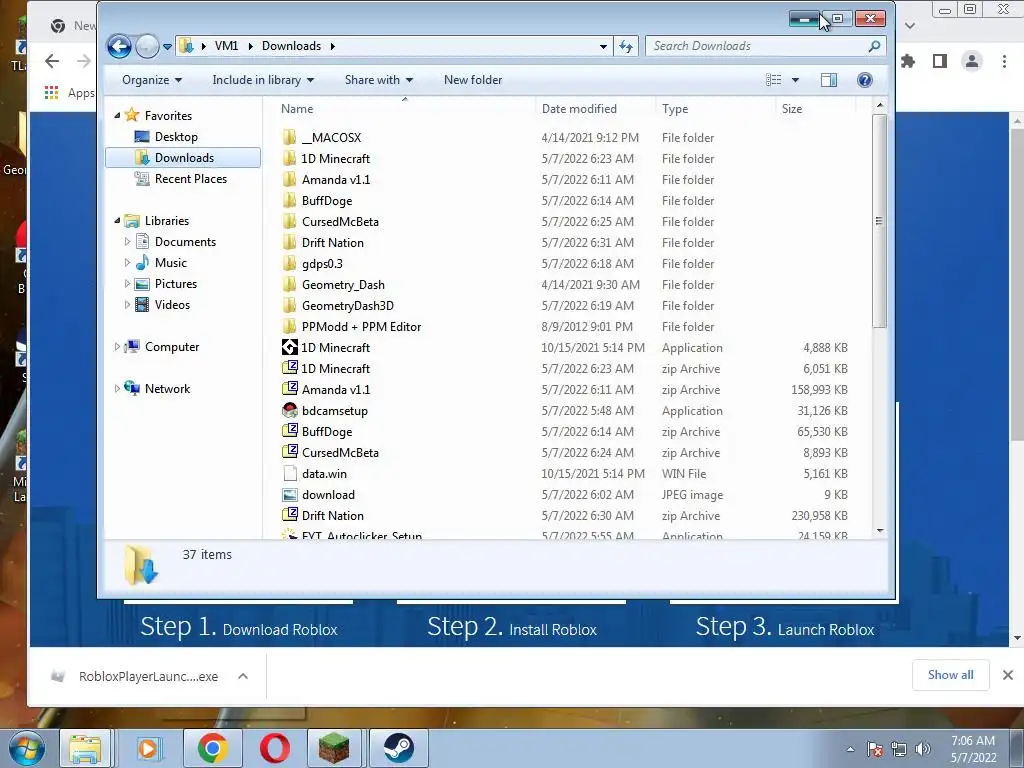1024x768 pixels.
Task: Open Include in library menu
Action: pyautogui.click(x=263, y=80)
